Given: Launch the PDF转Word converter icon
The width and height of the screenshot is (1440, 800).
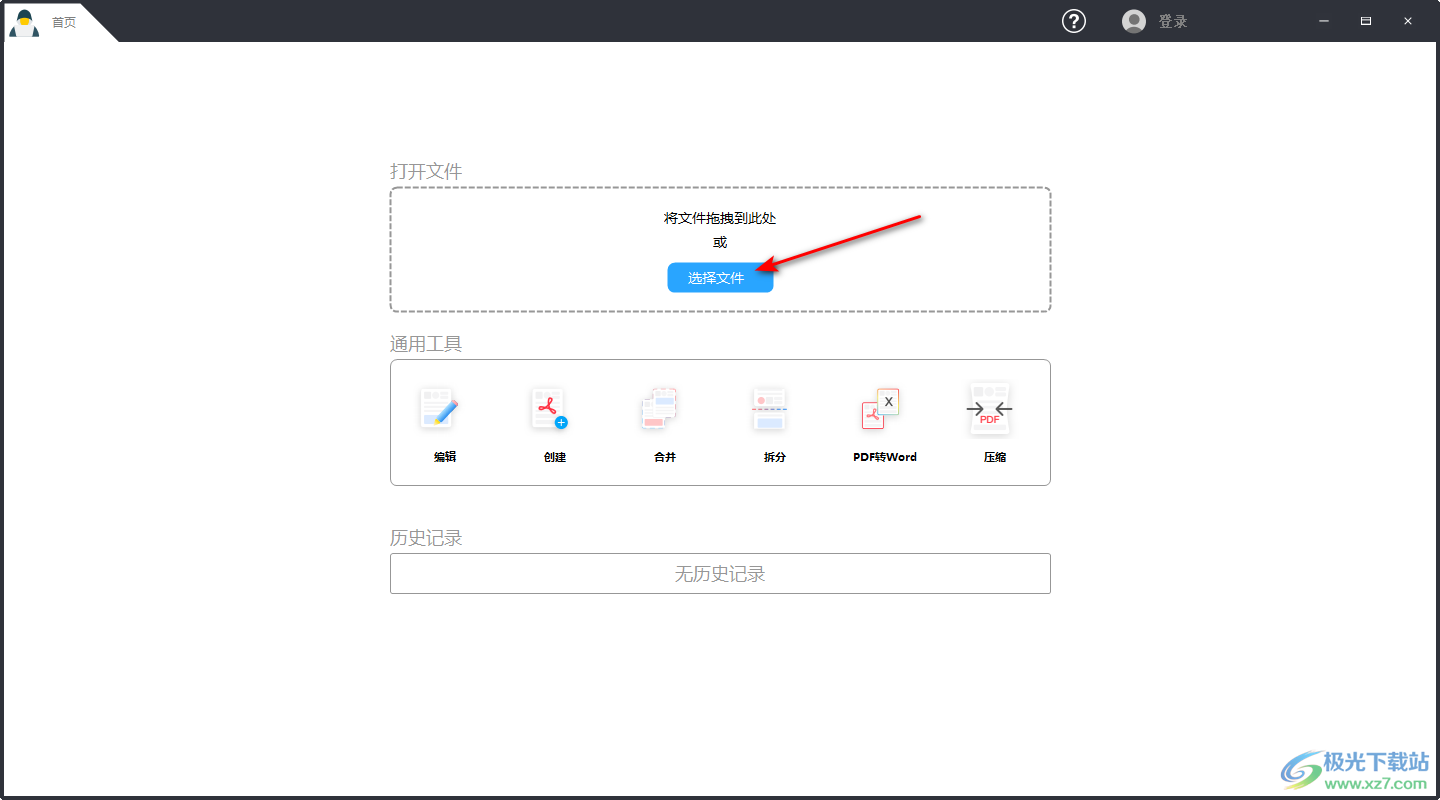Looking at the screenshot, I should pos(881,409).
